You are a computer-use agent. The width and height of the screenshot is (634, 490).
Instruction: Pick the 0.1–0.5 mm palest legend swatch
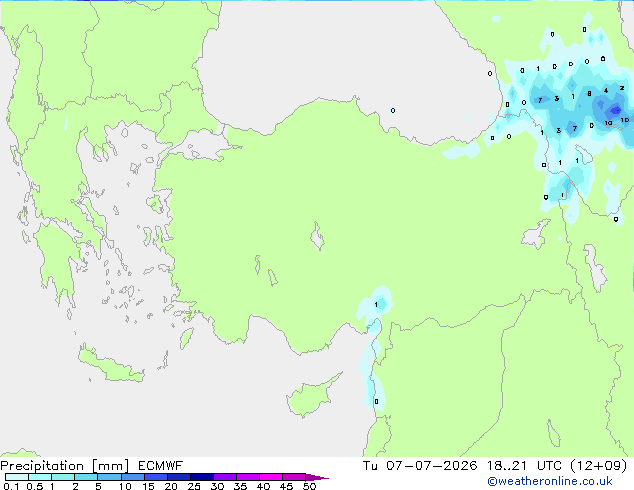pyautogui.click(x=17, y=477)
